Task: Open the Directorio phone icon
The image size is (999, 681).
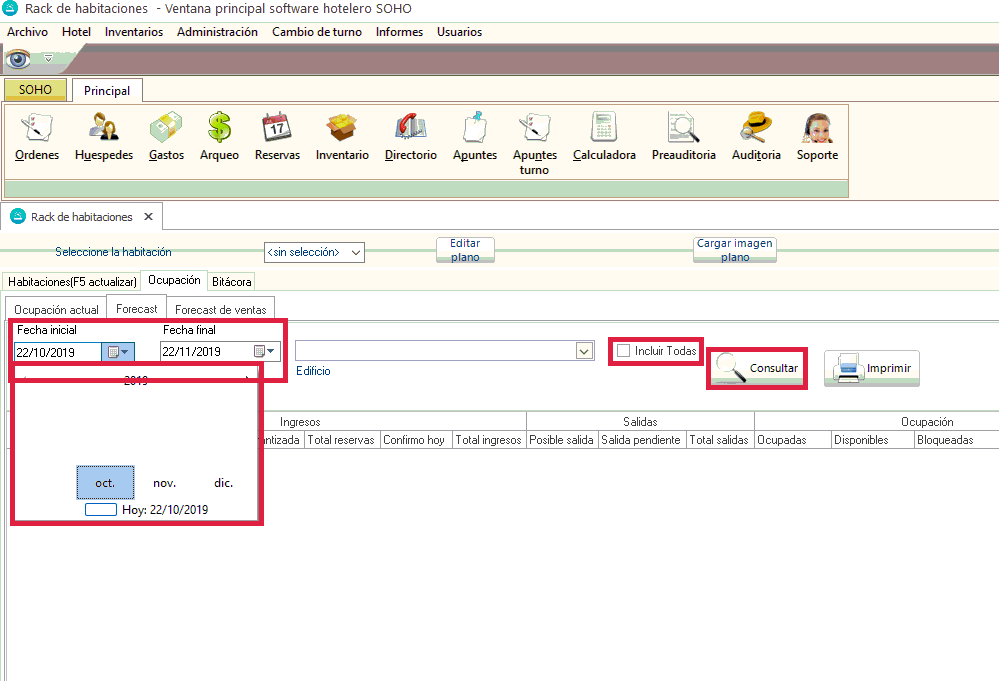Action: 410,129
